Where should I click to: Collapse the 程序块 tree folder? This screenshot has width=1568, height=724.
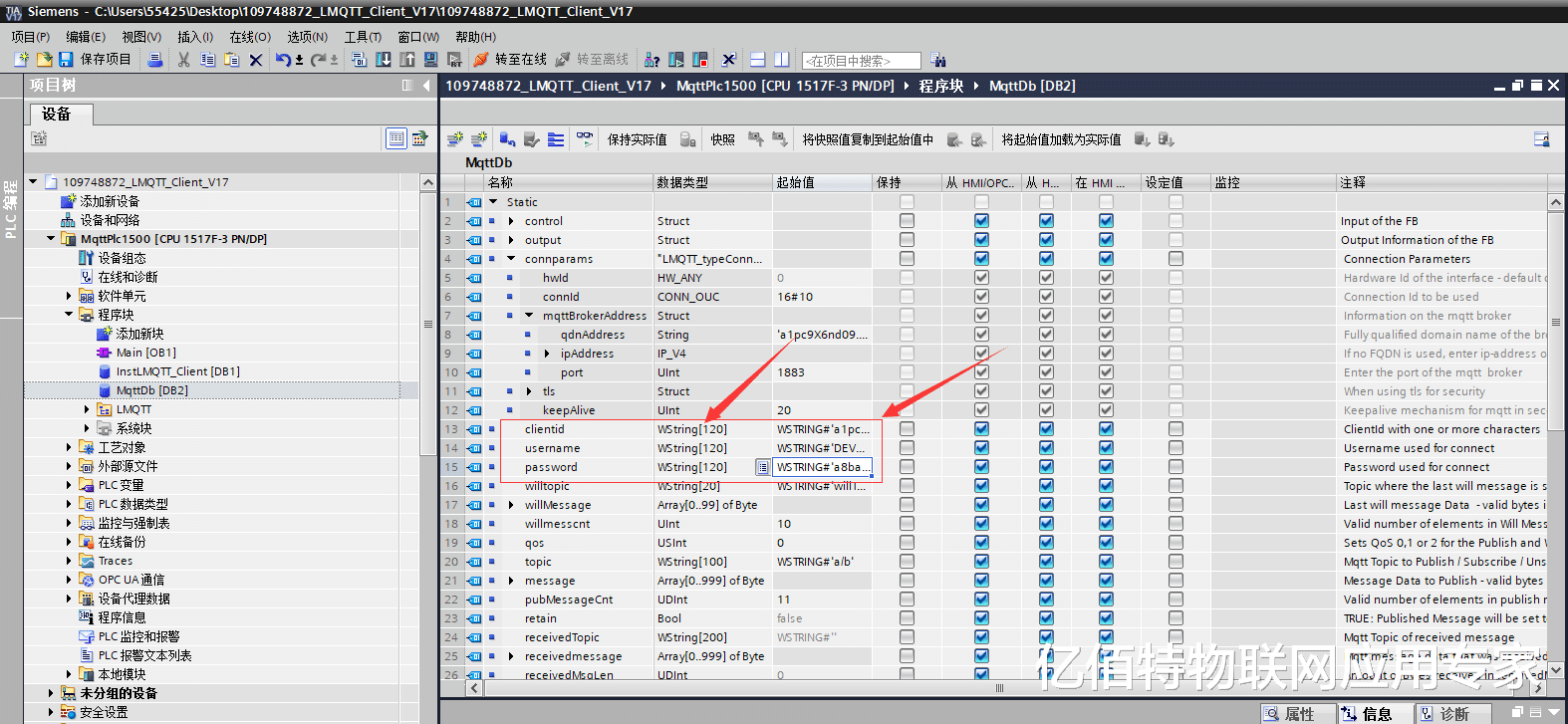tap(69, 315)
